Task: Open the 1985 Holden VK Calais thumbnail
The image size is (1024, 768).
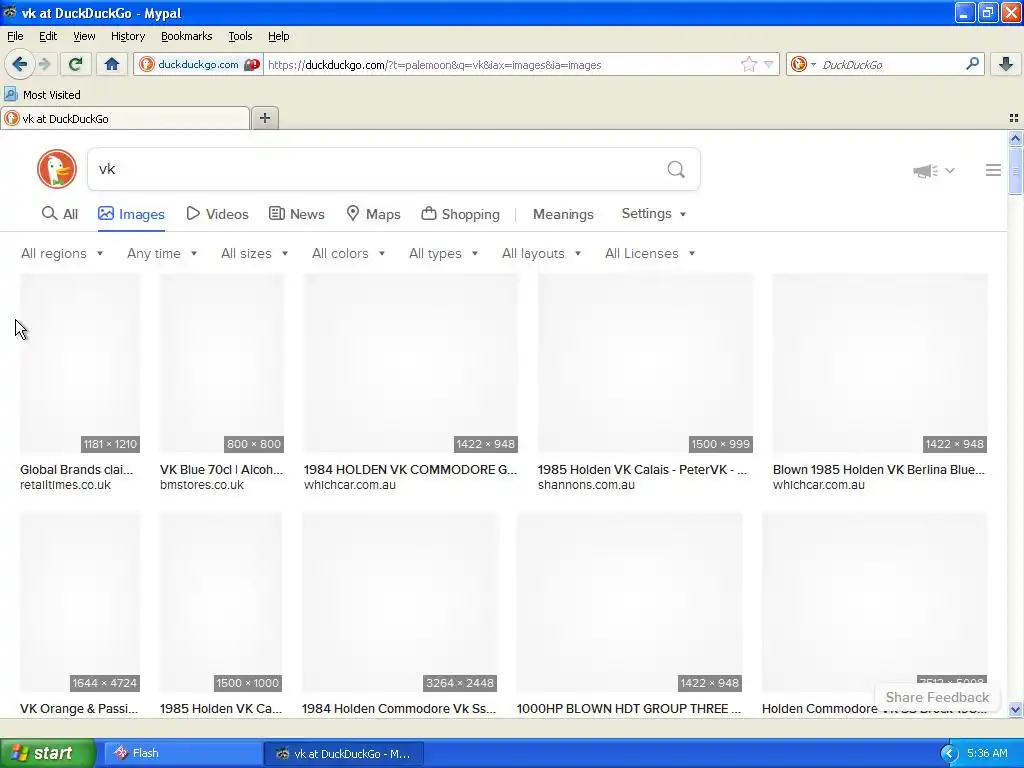Action: pyautogui.click(x=645, y=363)
